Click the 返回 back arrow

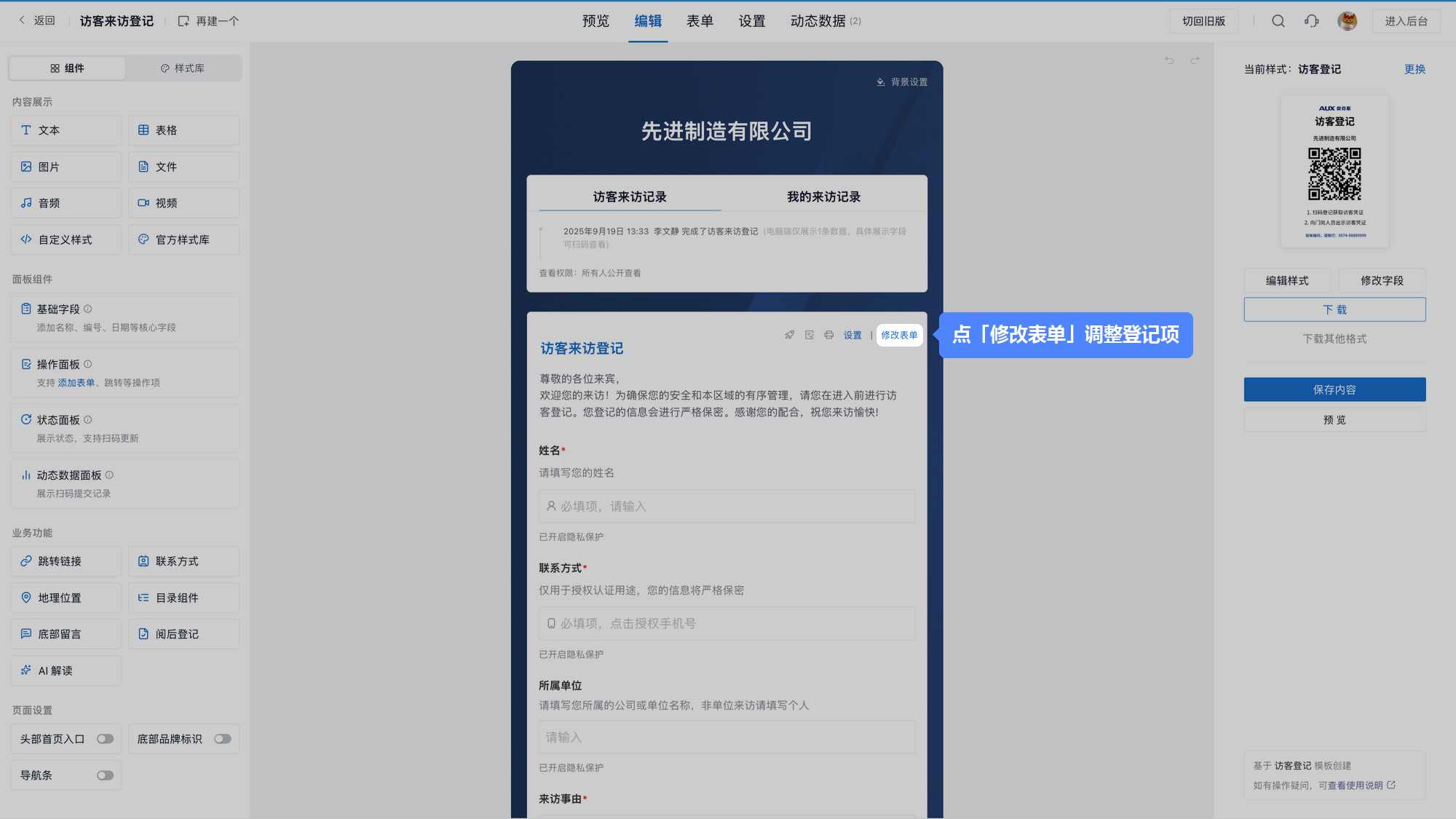pos(22,20)
